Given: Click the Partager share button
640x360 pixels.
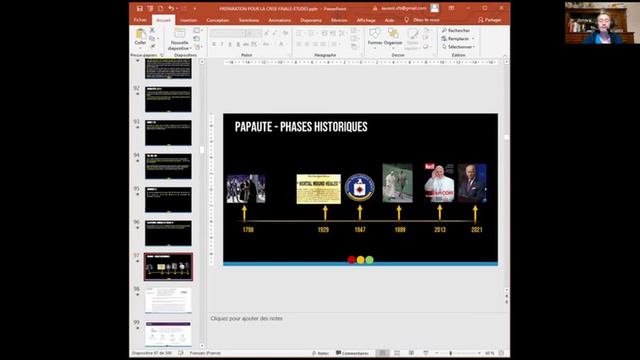Looking at the screenshot, I should (x=489, y=20).
